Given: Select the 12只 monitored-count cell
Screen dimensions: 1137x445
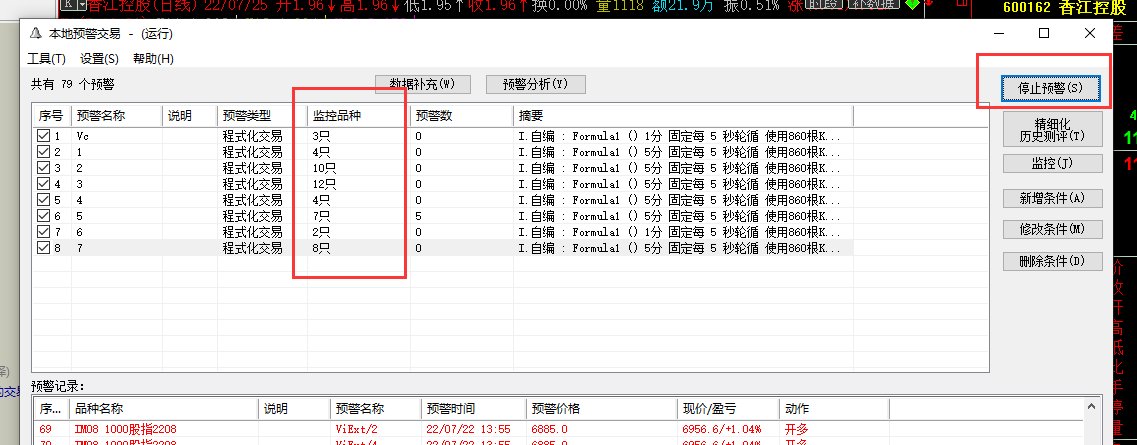Looking at the screenshot, I should tap(325, 183).
